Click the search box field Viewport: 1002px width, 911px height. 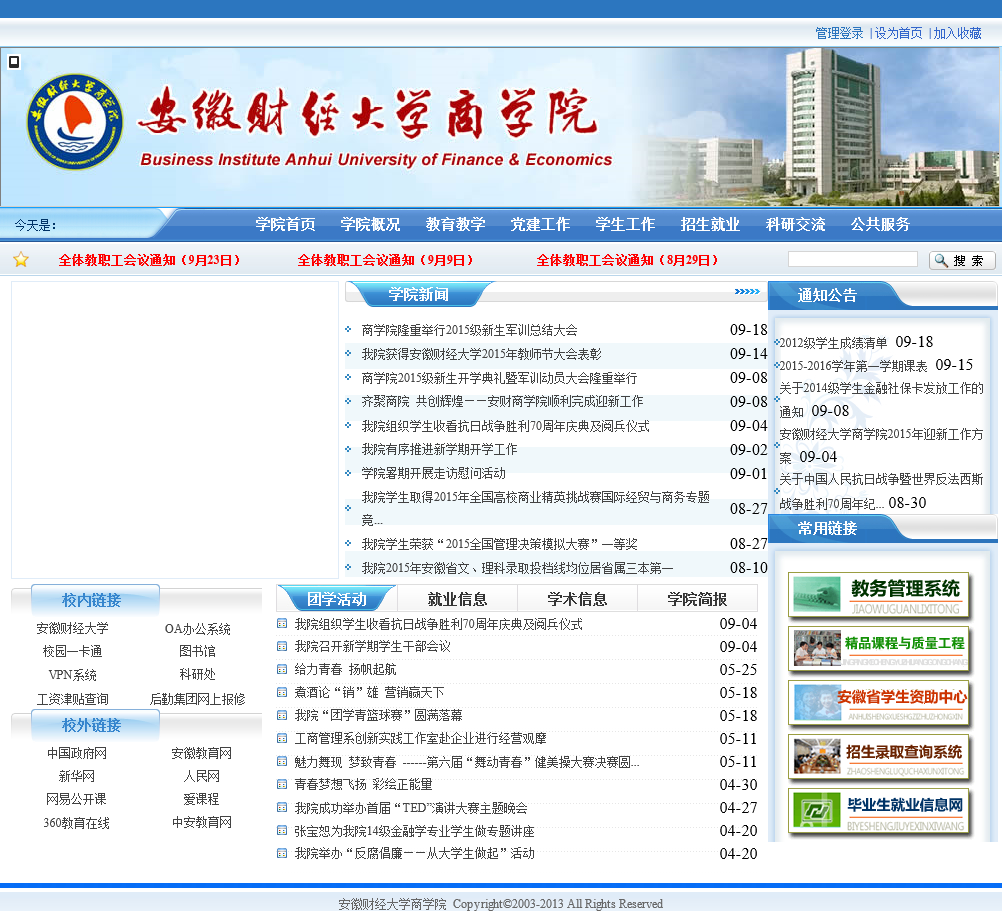click(x=852, y=259)
